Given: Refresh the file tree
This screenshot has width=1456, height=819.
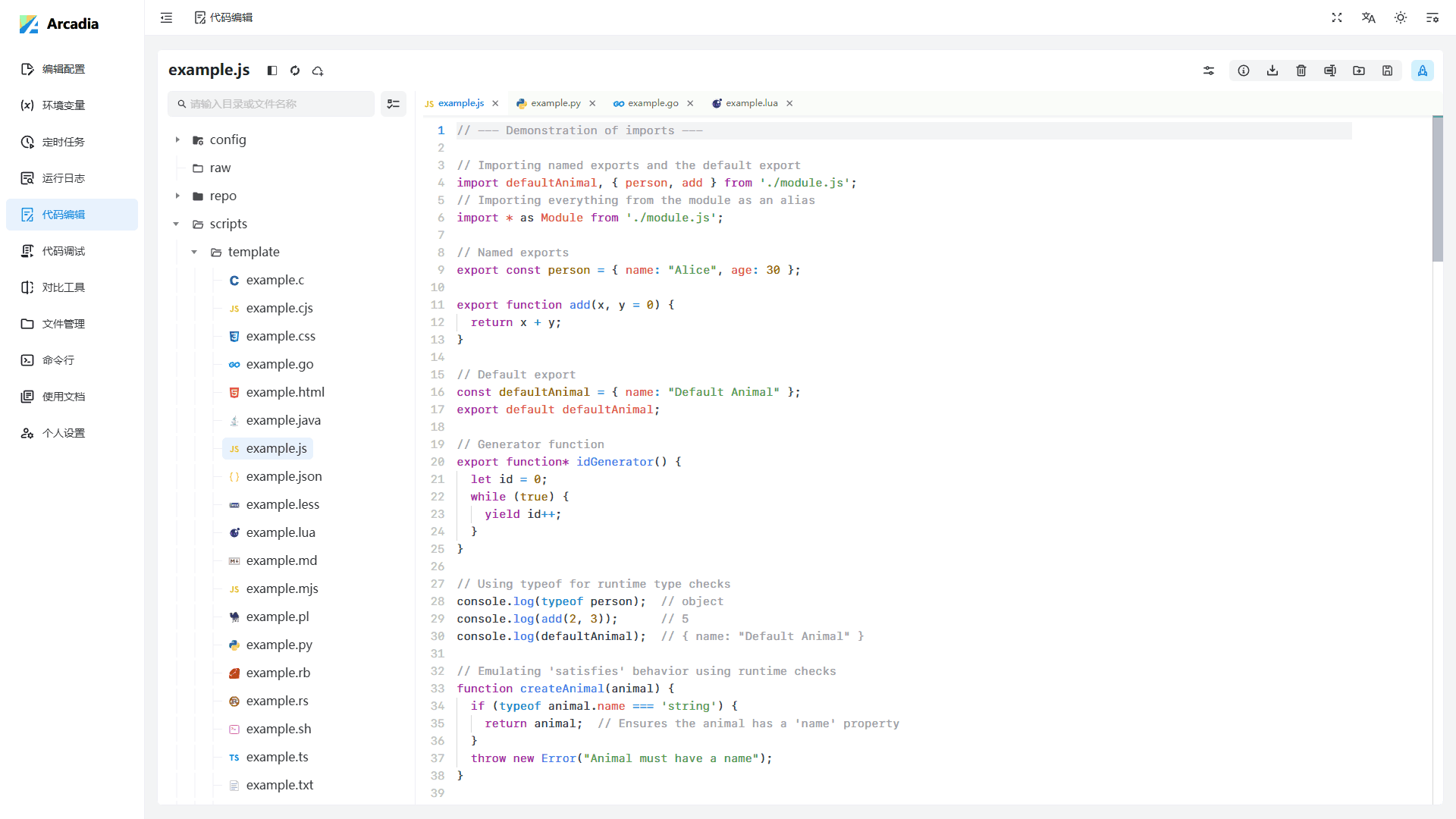Looking at the screenshot, I should tap(295, 71).
